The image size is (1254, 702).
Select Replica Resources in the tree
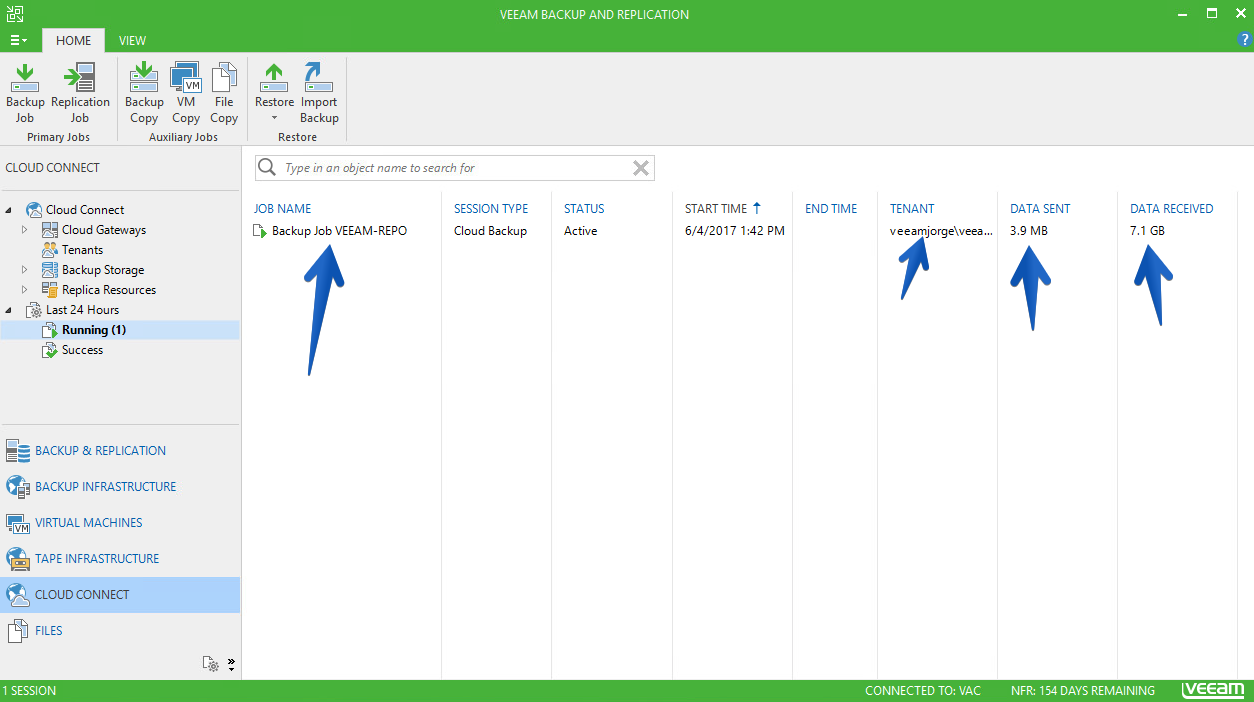tap(109, 290)
